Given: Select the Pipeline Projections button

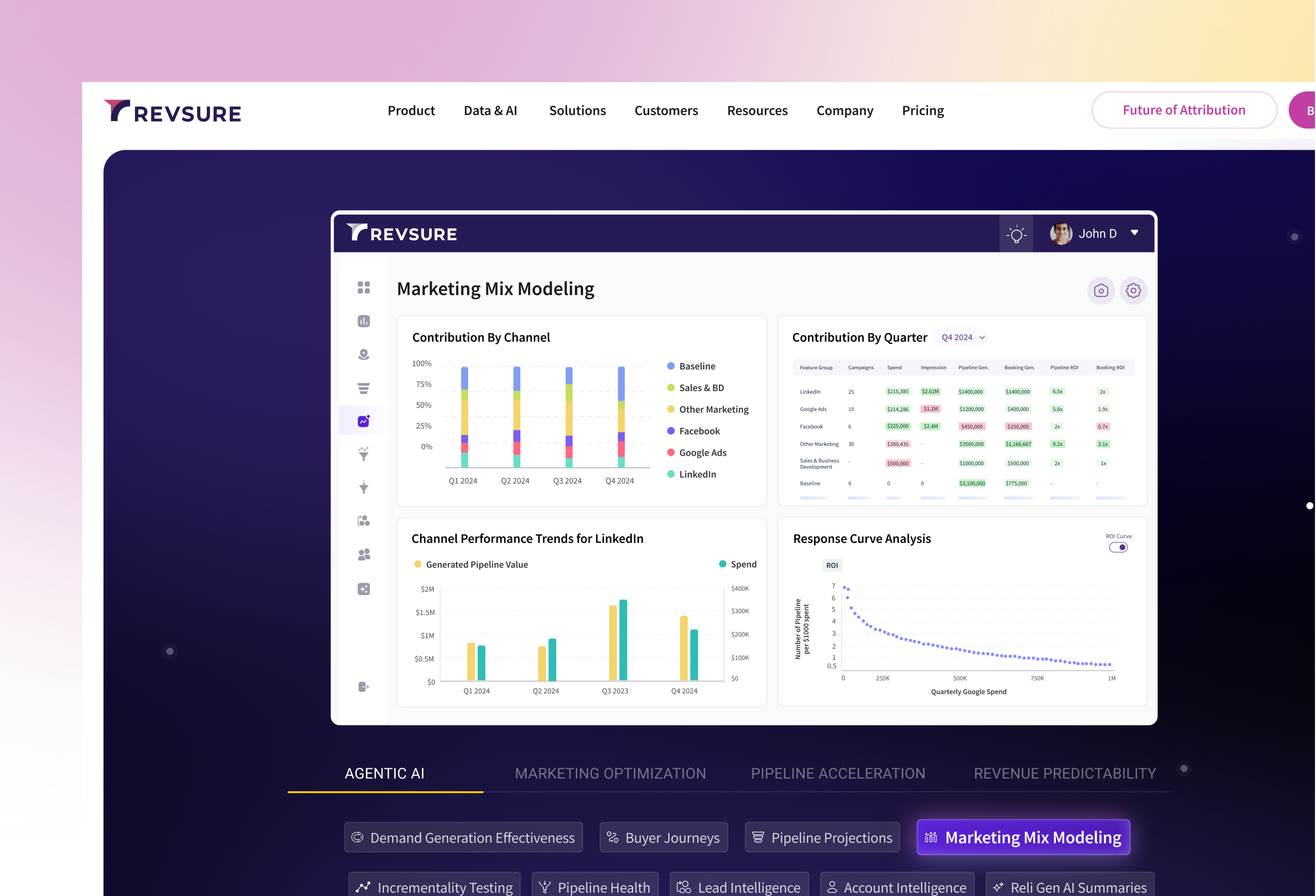Looking at the screenshot, I should coord(822,837).
